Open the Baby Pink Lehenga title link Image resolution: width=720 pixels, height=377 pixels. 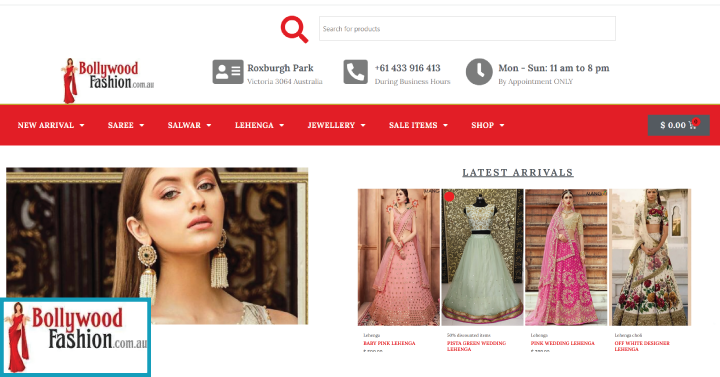pos(389,343)
